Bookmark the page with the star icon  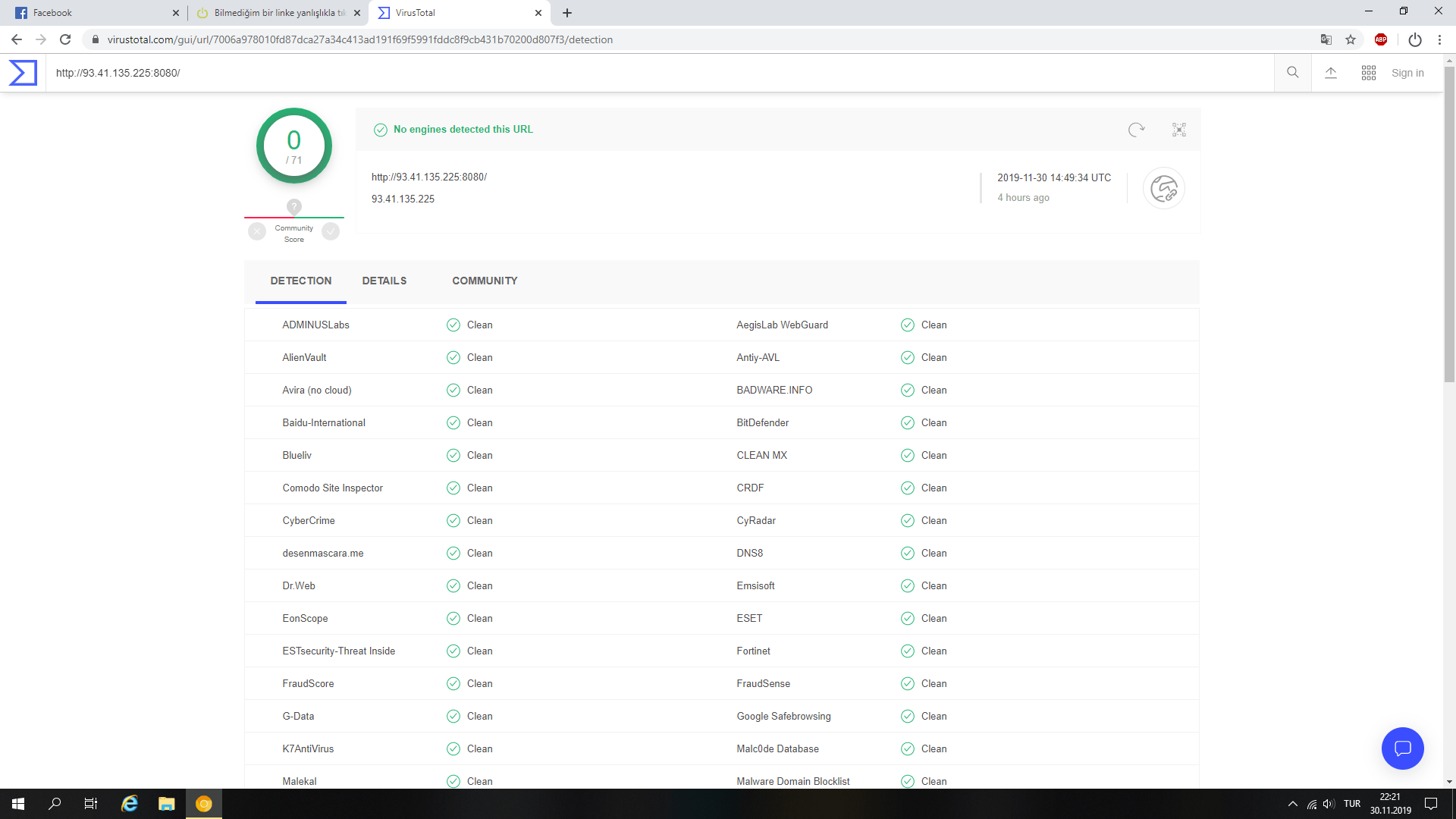click(1351, 39)
